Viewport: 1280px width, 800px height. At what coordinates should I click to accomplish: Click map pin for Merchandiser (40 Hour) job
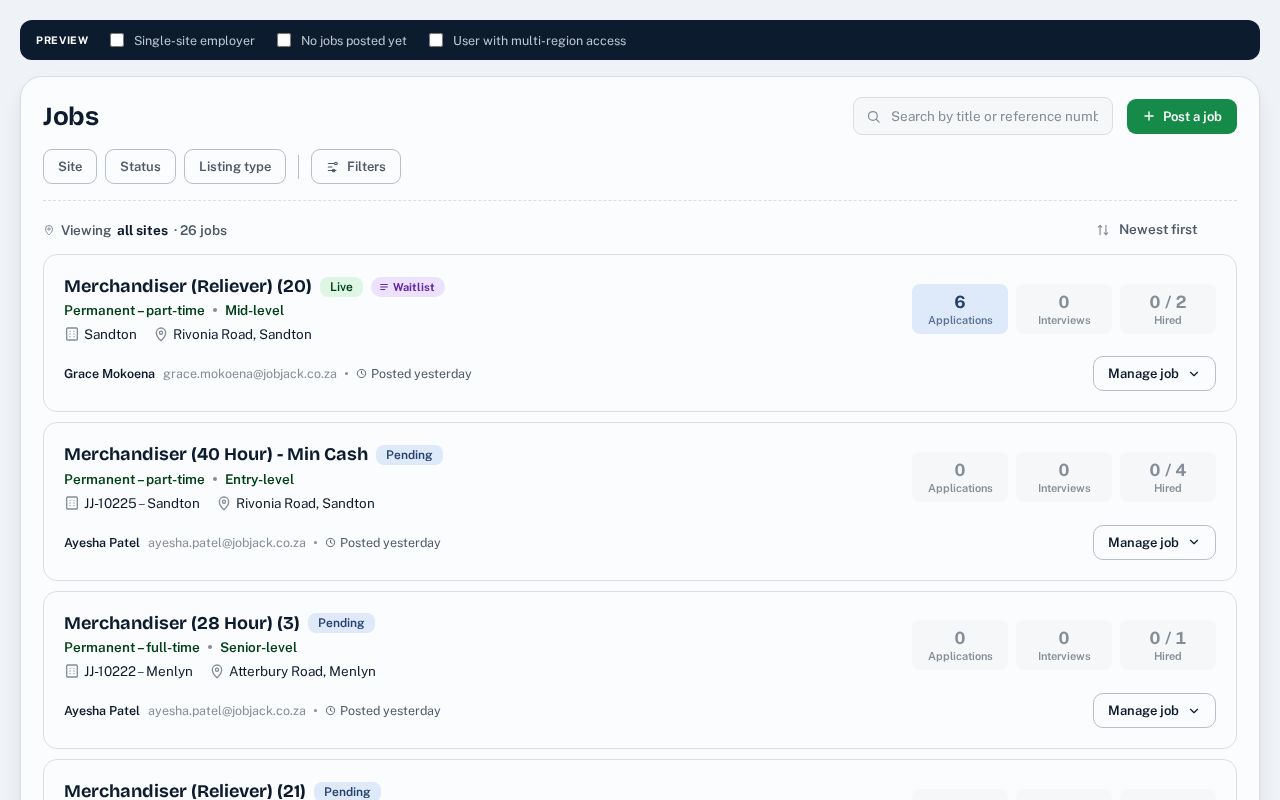coord(224,503)
